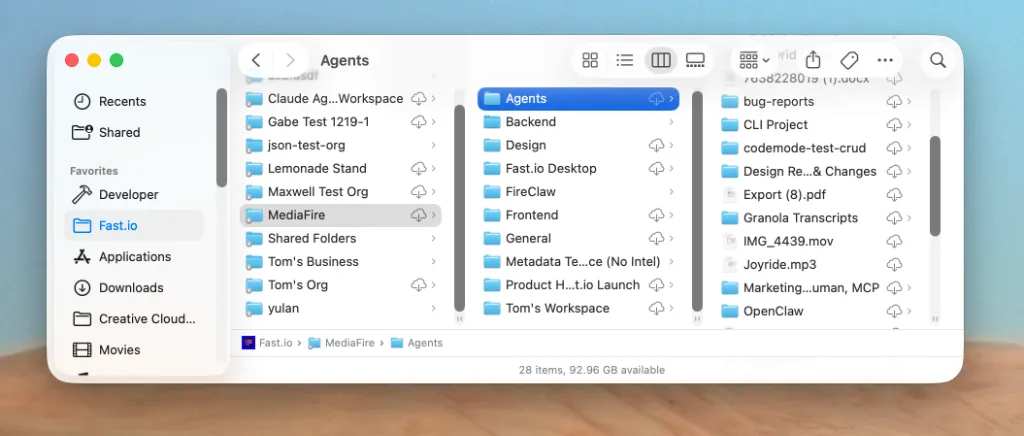Click the Developer hammer icon
Viewport: 1024px width, 436px height.
pos(82,195)
